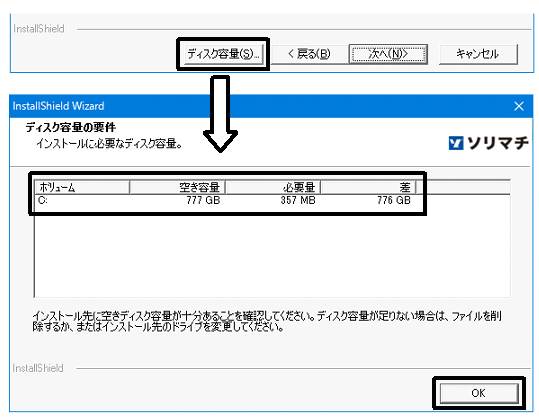Viewport: 539px width, 417px height.
Task: Click the InstallShield Wizard title bar
Action: [261, 106]
